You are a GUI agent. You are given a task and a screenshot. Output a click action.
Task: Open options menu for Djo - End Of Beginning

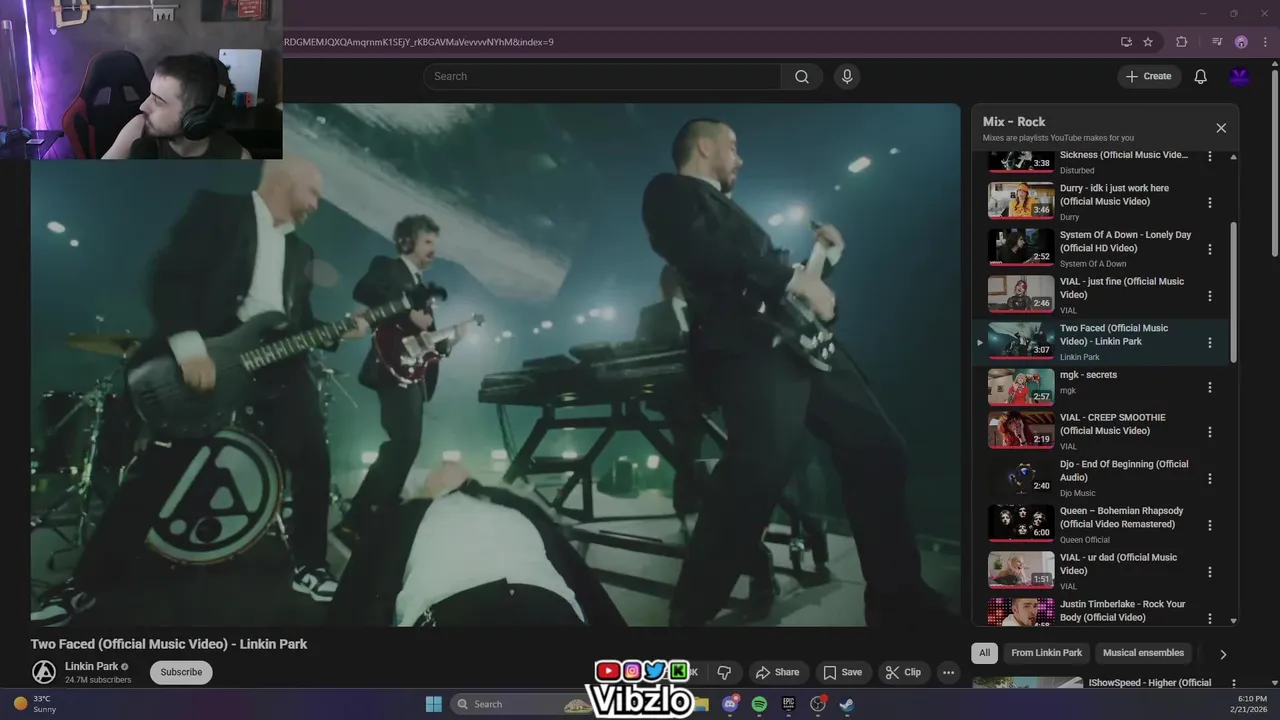coord(1209,479)
